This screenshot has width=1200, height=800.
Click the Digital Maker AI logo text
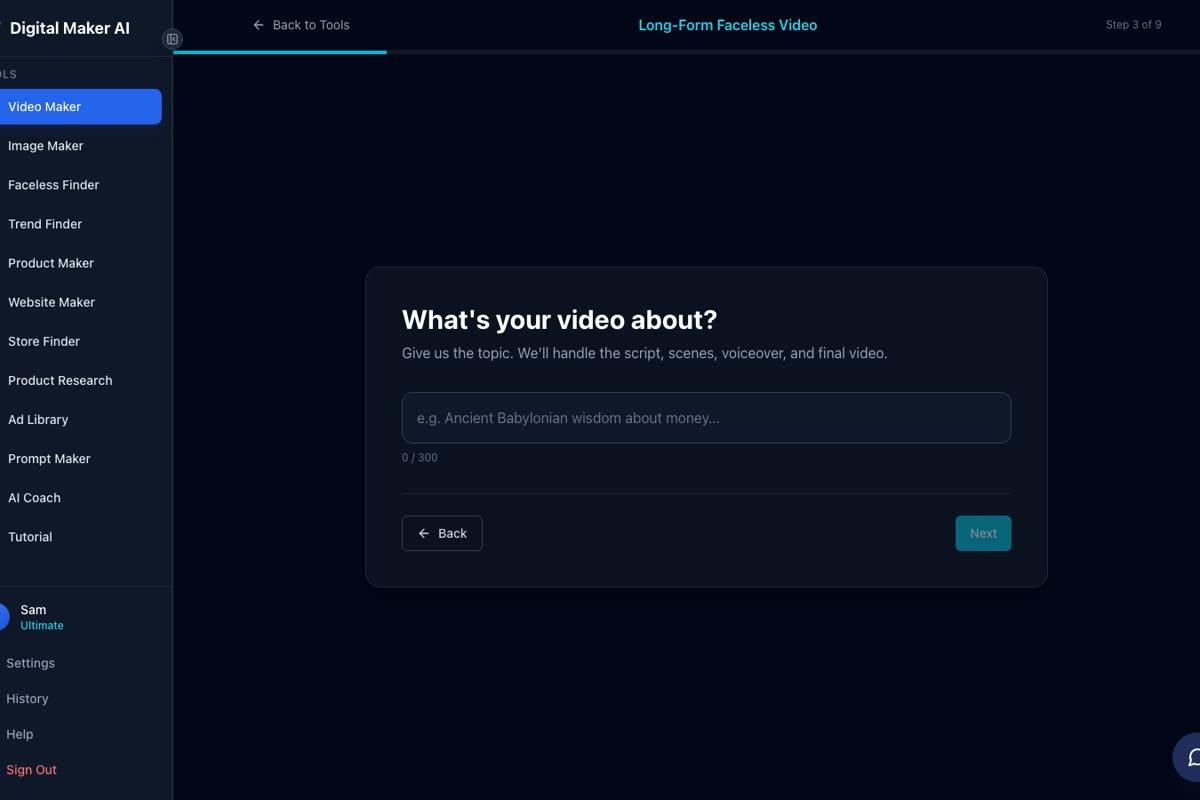70,28
